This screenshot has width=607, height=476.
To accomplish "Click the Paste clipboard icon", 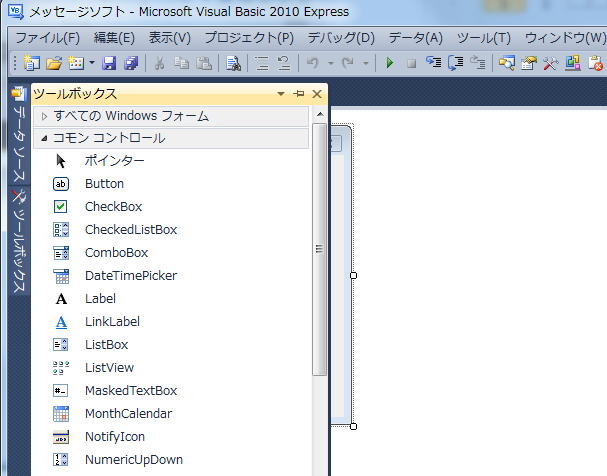I will [204, 63].
